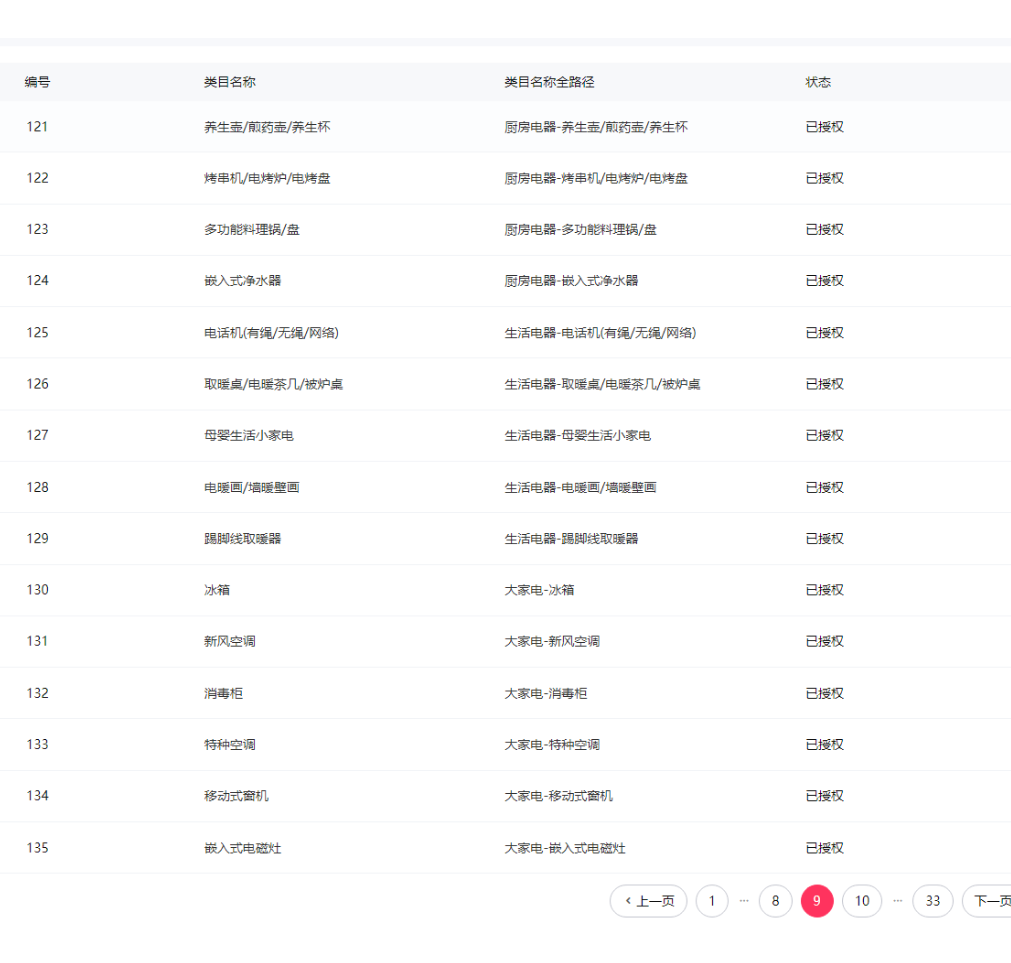Viewport: 1011px width, 963px height.
Task: Go to the next page (下一页)
Action: pos(988,901)
